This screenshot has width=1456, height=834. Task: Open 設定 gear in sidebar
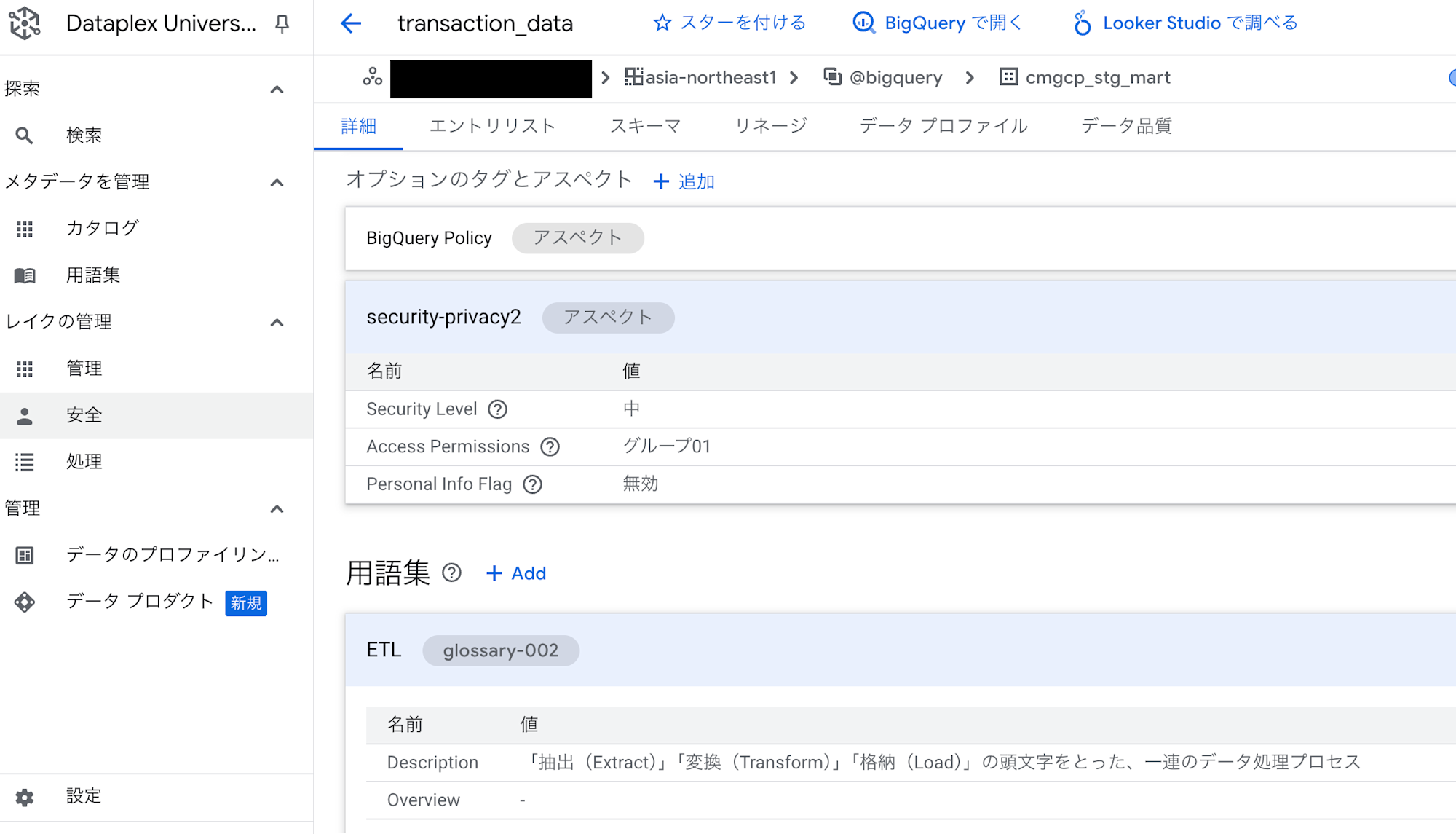pos(25,797)
